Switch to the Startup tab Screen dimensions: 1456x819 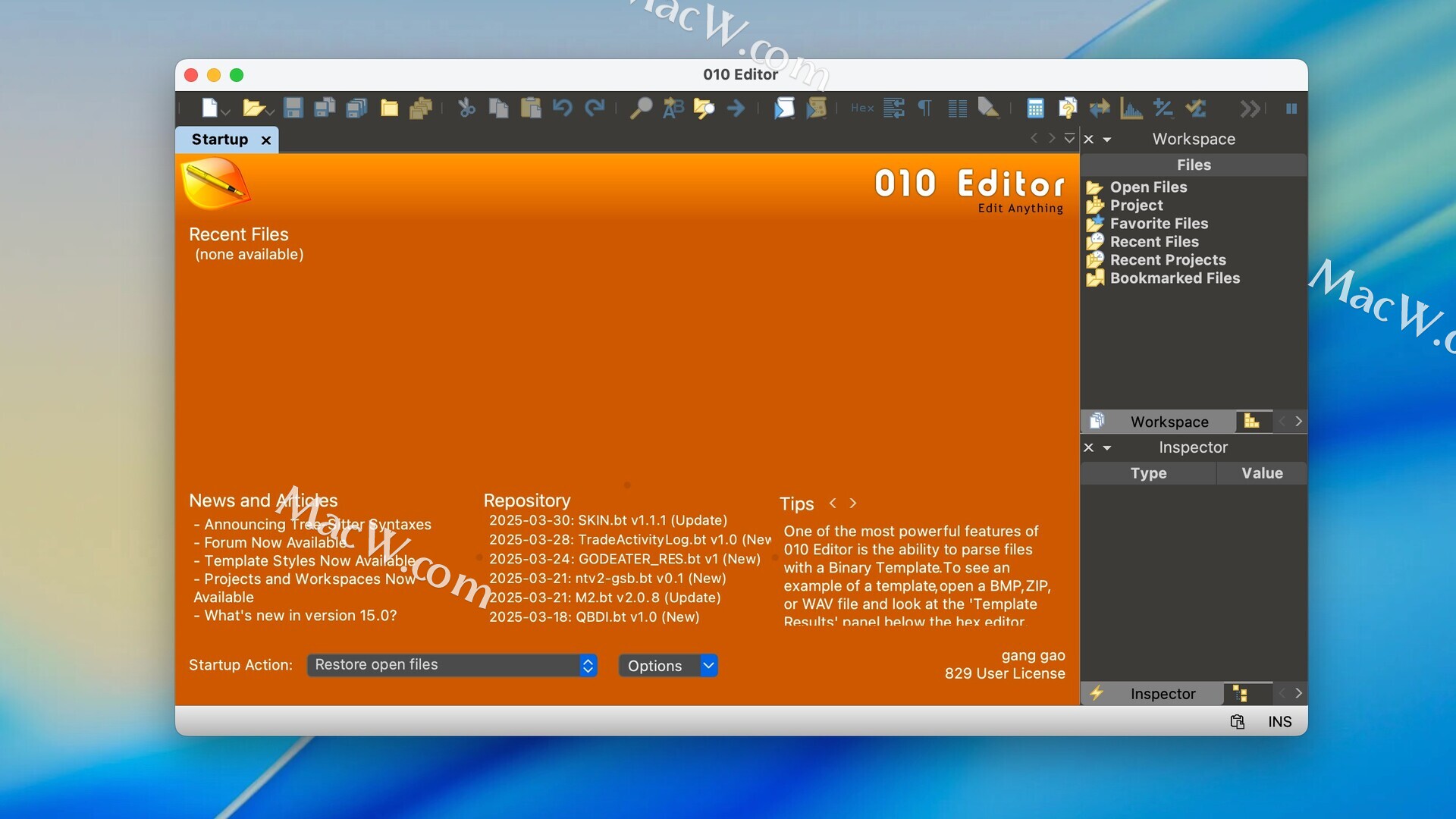coord(220,140)
